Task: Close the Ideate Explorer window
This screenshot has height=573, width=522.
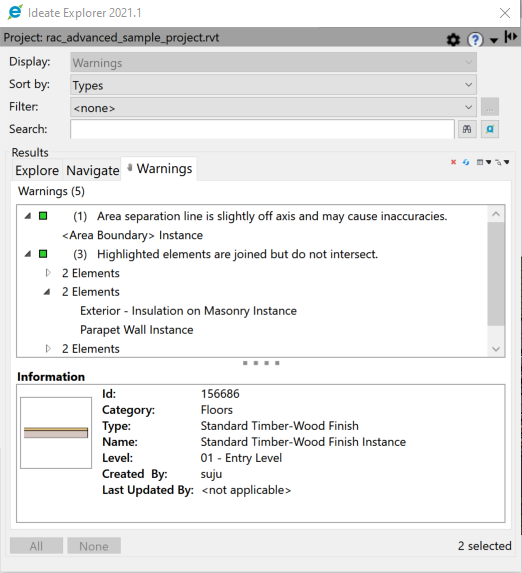Action: coord(505,13)
